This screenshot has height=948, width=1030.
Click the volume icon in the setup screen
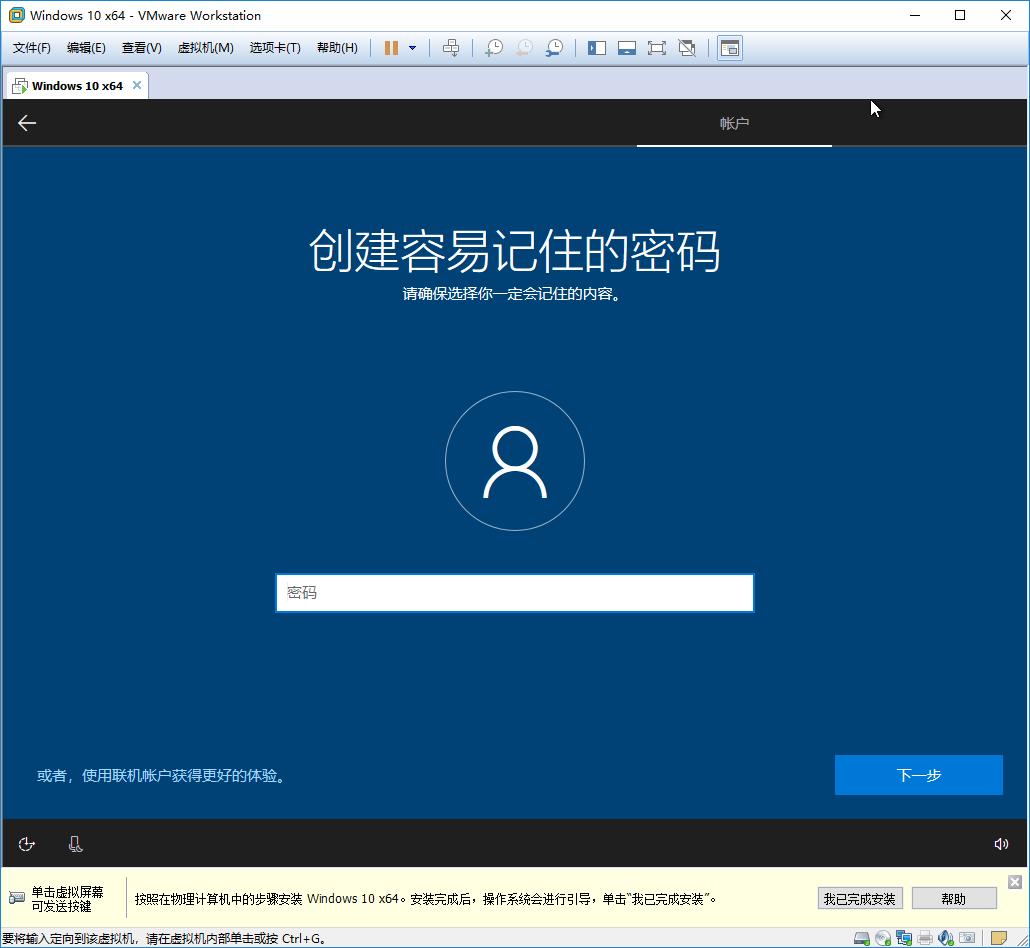[1003, 843]
